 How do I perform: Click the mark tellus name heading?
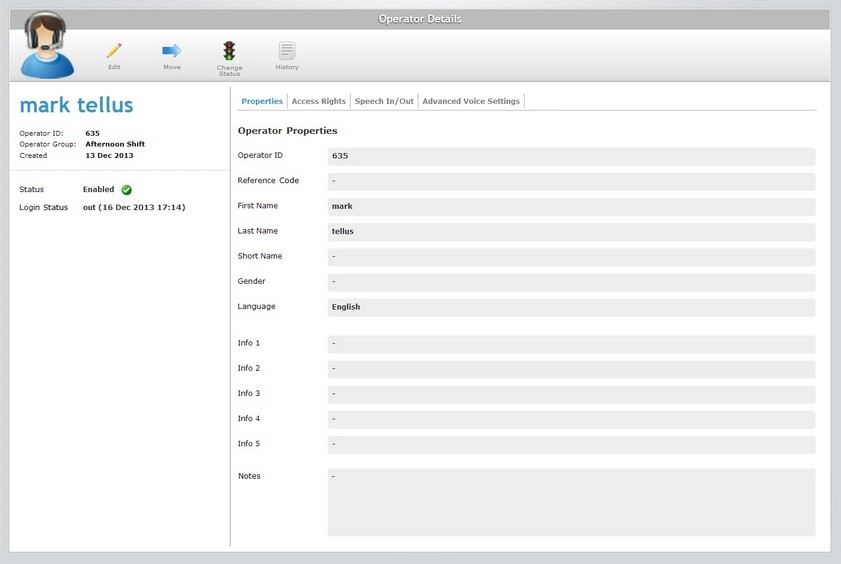point(76,105)
